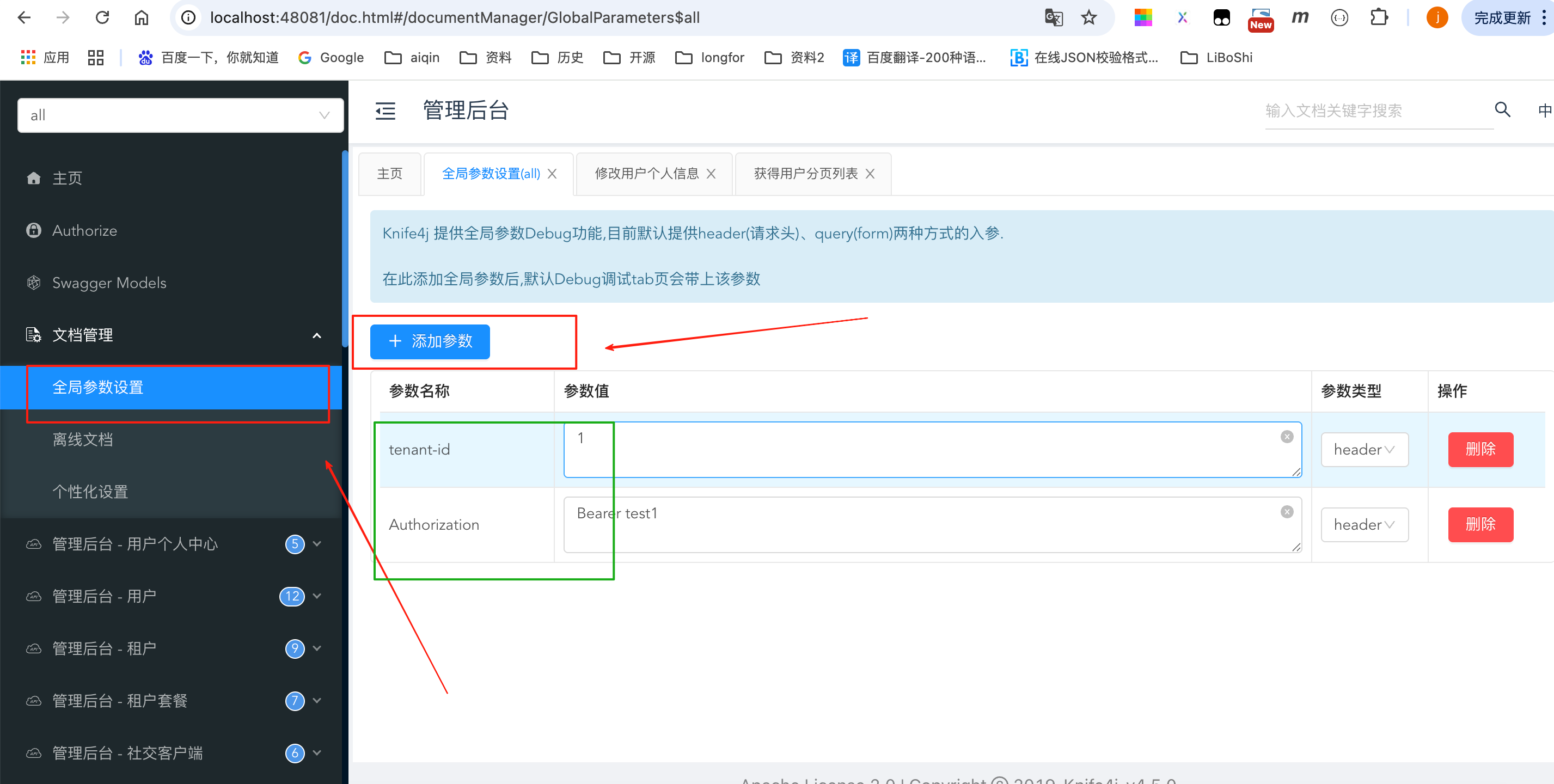Click the search magnifier icon
This screenshot has width=1554, height=784.
coord(1502,110)
